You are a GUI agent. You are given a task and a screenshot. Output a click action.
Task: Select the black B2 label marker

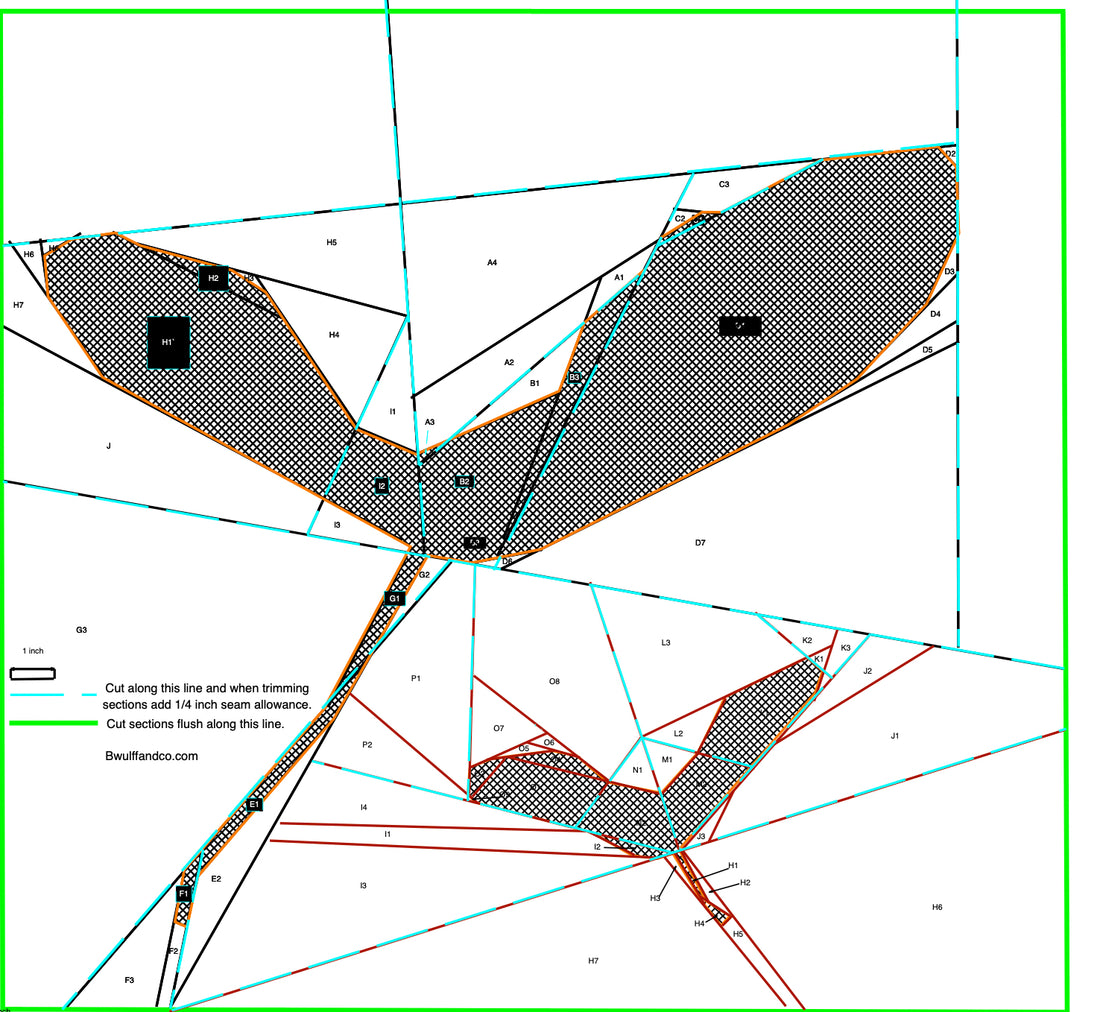coord(464,481)
